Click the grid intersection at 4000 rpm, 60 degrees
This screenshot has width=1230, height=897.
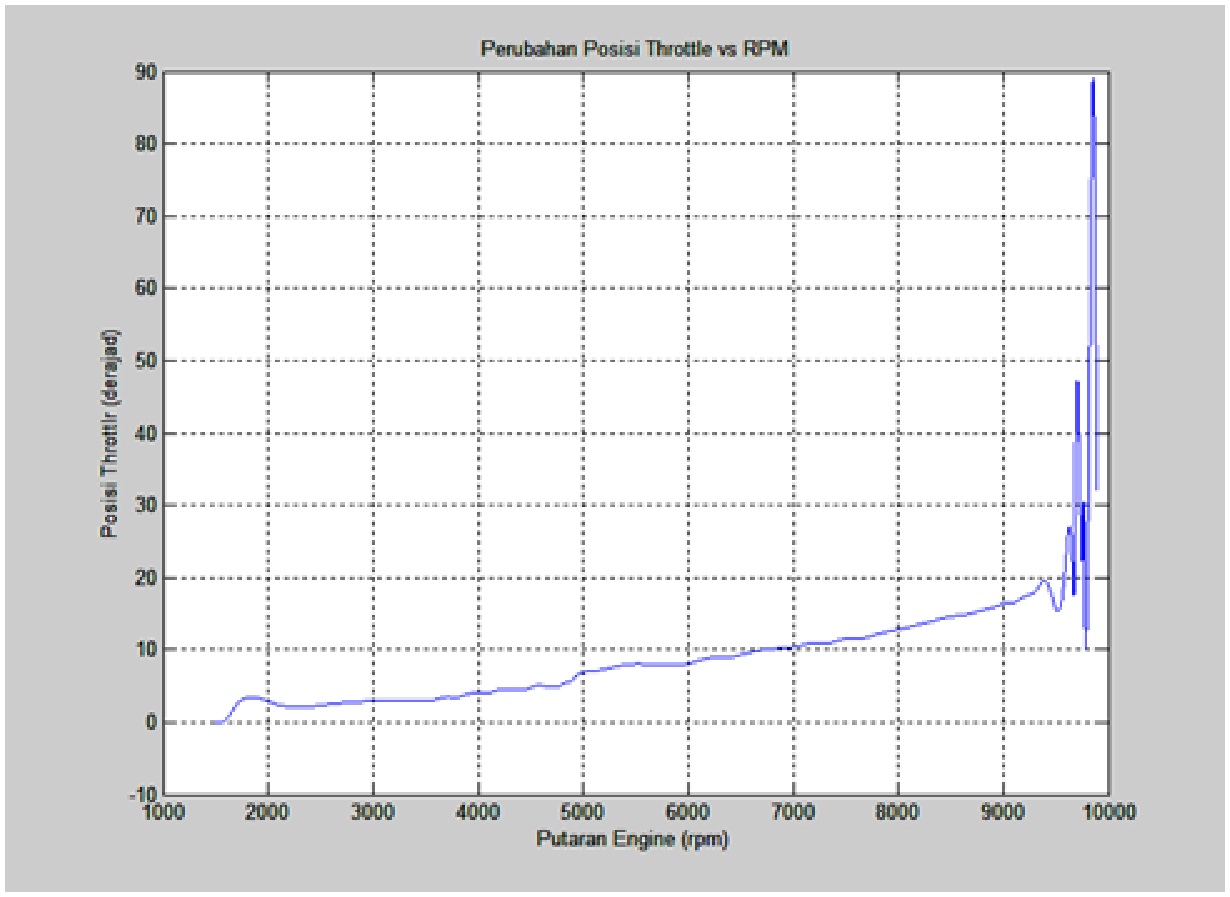pyautogui.click(x=478, y=288)
